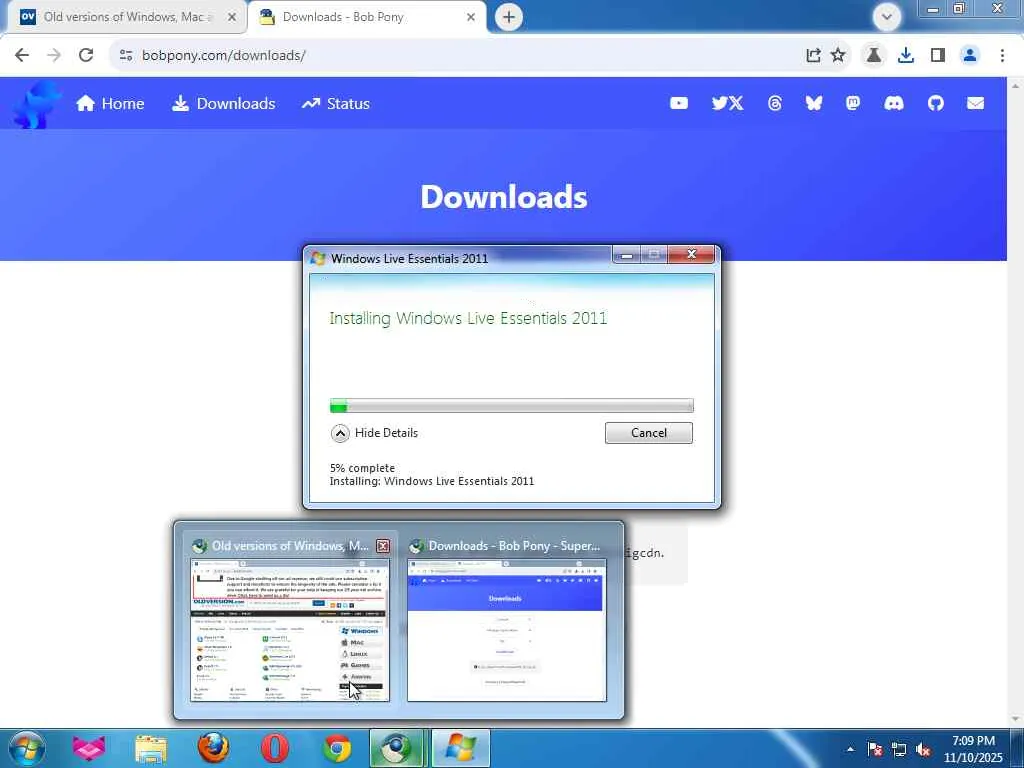The height and width of the screenshot is (768, 1024).
Task: Launch Firefox from taskbar
Action: 213,748
